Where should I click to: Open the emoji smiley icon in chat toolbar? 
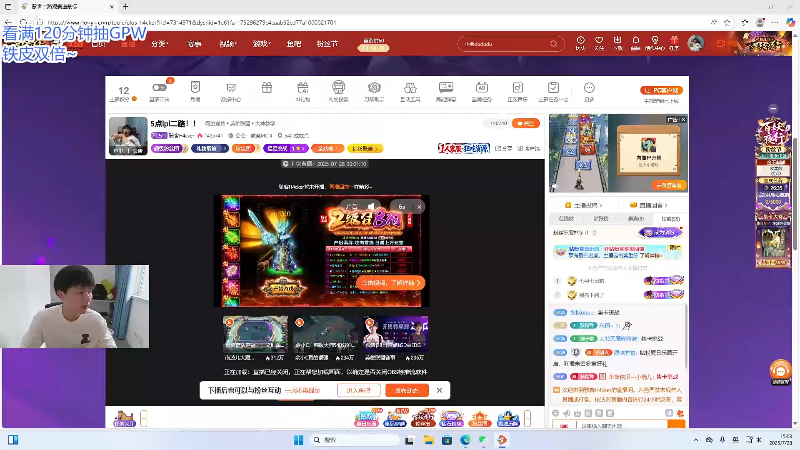(556, 413)
